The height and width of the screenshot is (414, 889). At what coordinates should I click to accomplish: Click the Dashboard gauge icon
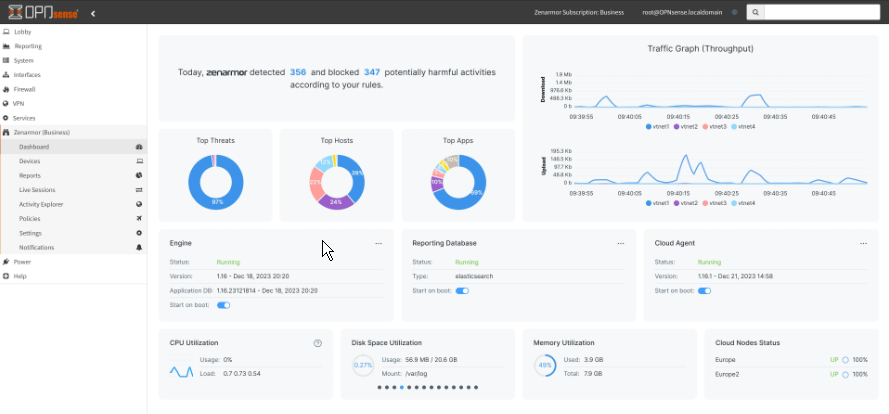[139, 147]
